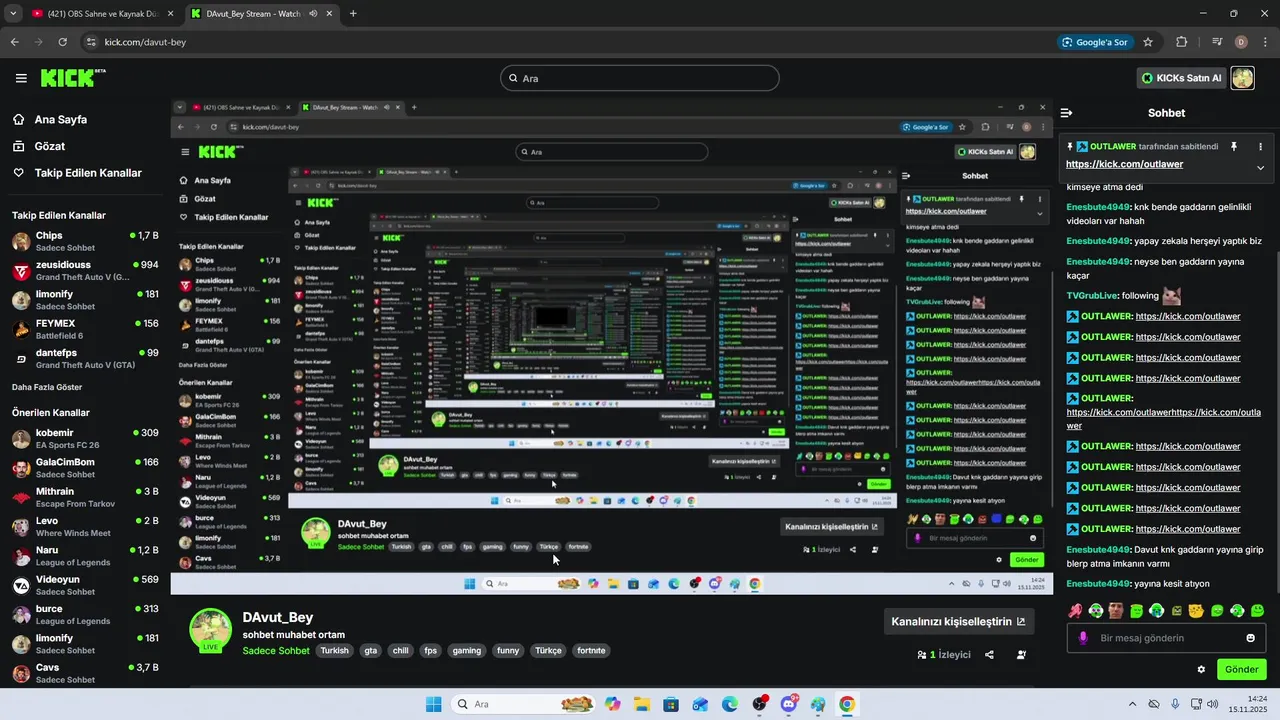Click Kanalınızı kişiselleştirin button
This screenshot has width=1280, height=720.
[x=958, y=621]
